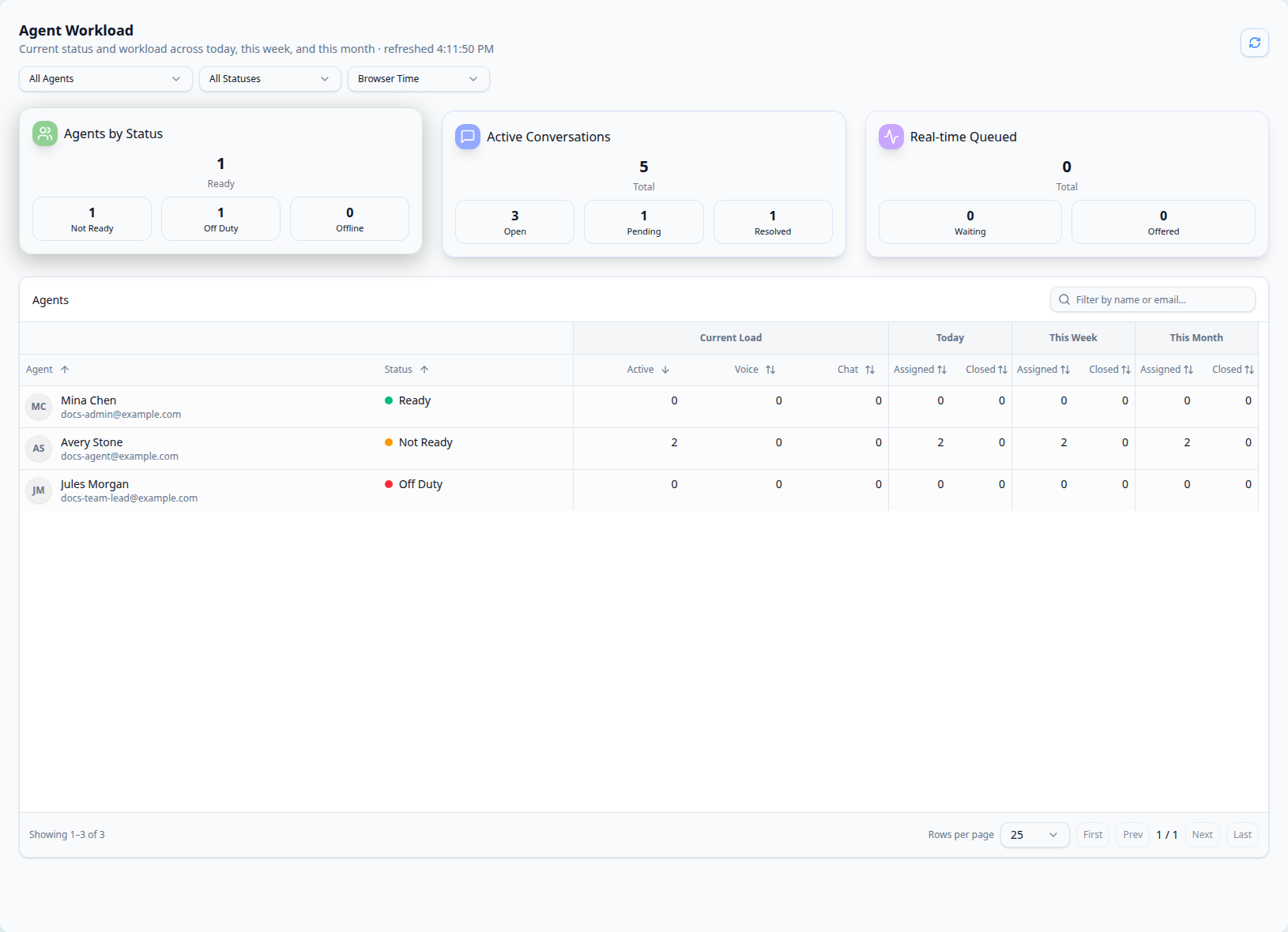Click the Next page button
The image size is (1288, 932).
pos(1203,835)
